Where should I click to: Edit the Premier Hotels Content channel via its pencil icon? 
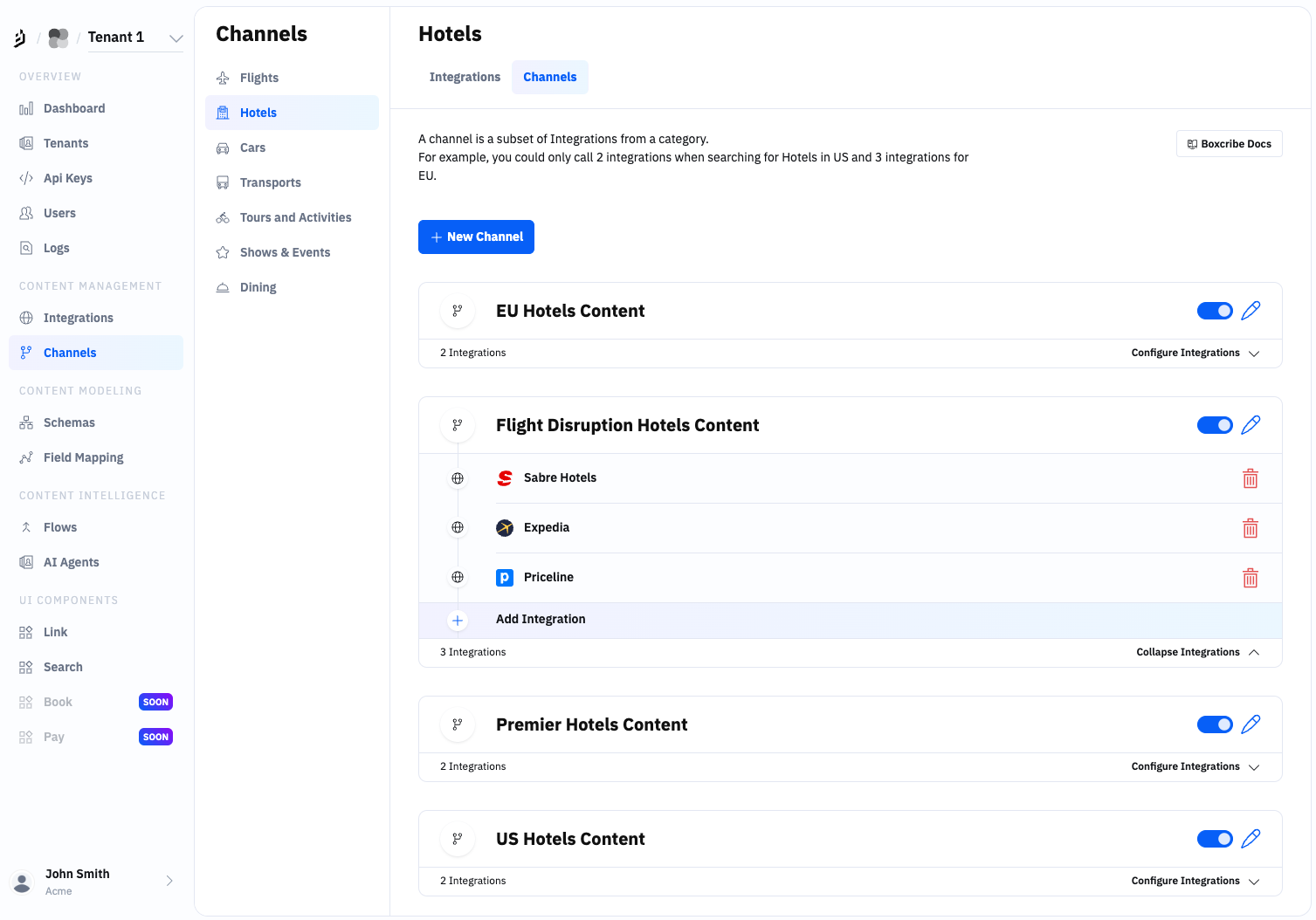click(1251, 724)
